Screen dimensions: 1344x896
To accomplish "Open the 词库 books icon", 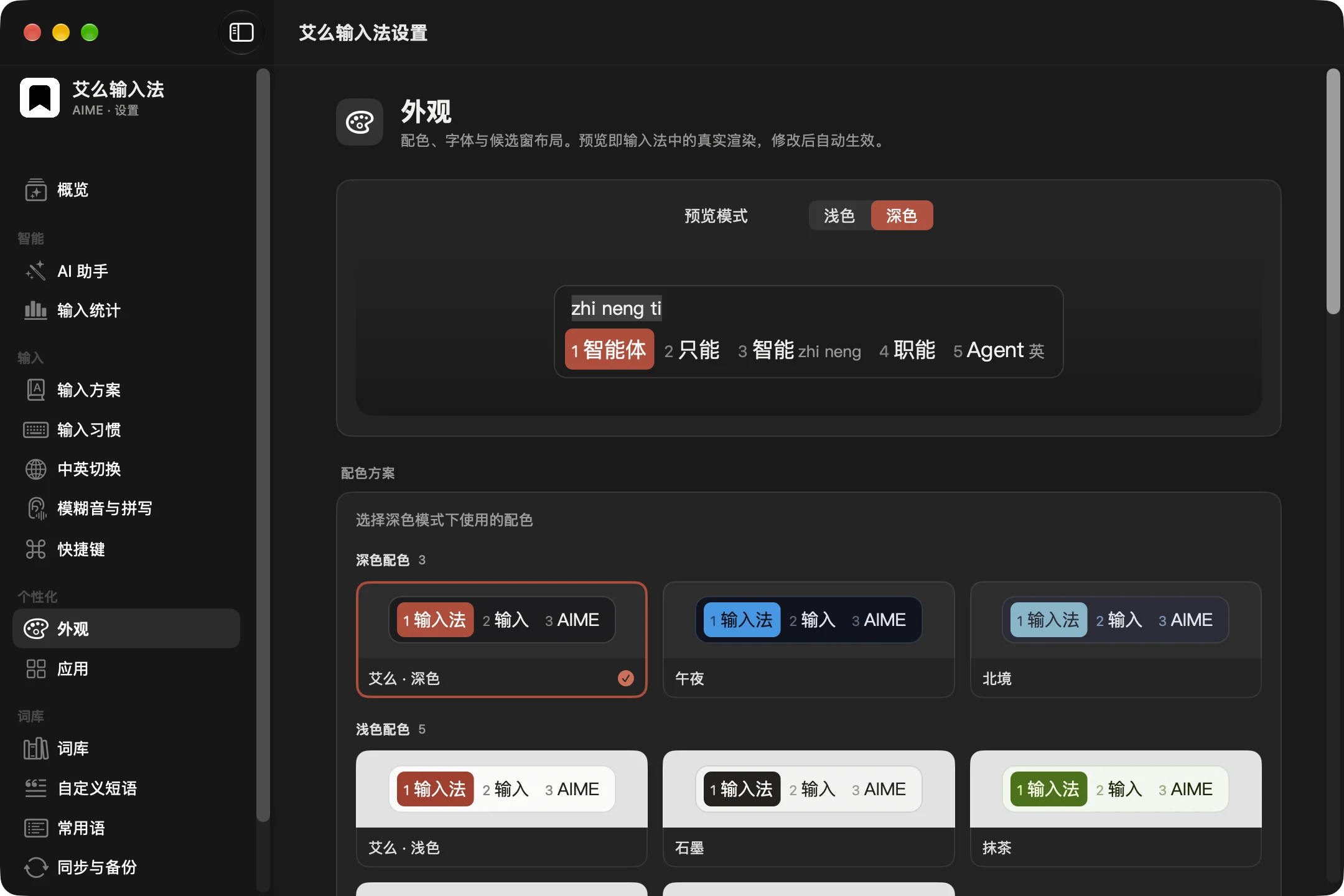I will tap(35, 748).
